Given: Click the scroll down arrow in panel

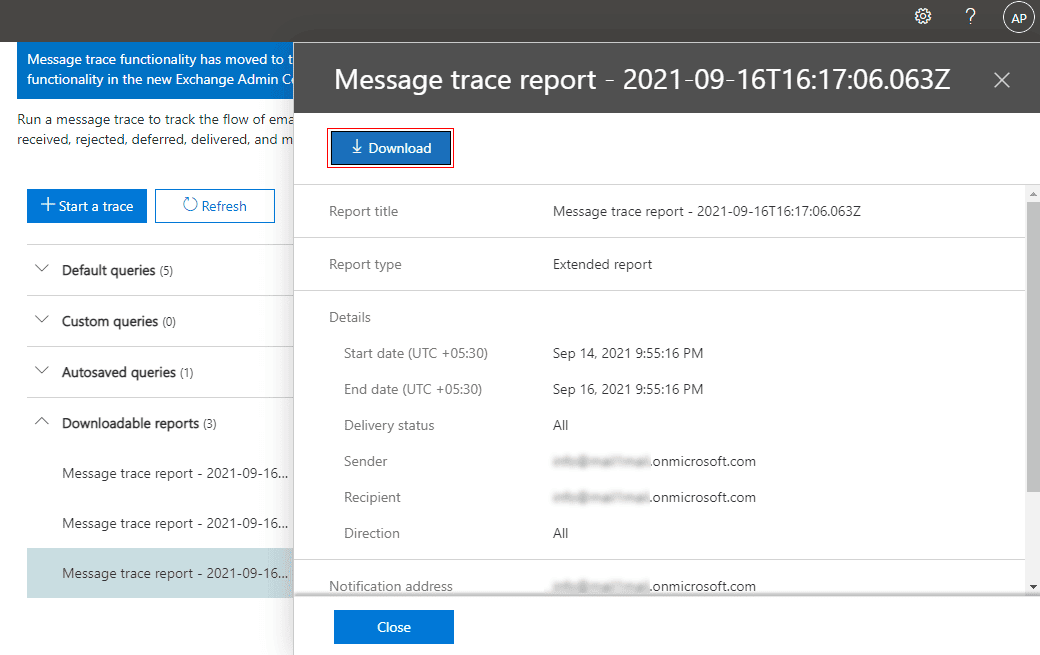Looking at the screenshot, I should coord(1032,587).
